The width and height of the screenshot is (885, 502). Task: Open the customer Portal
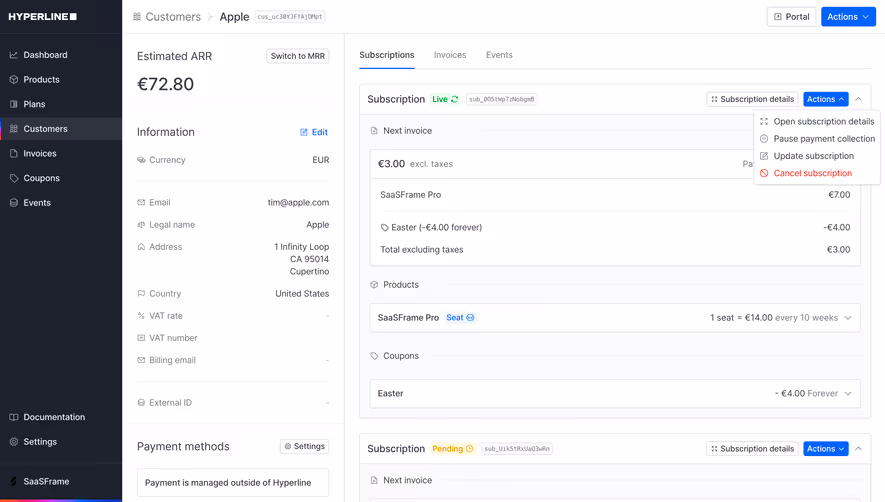pos(791,17)
